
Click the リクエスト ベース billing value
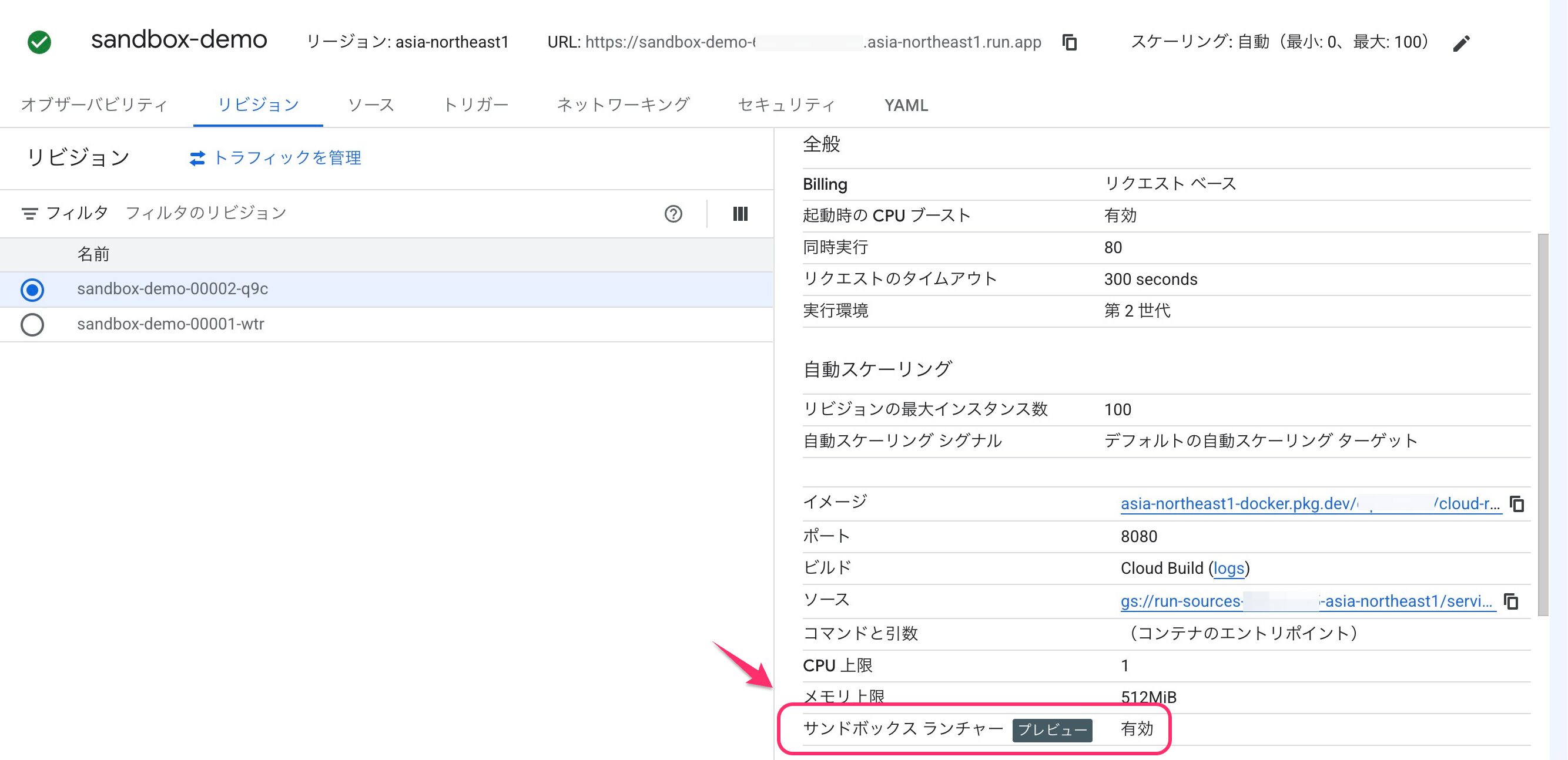(x=1170, y=184)
